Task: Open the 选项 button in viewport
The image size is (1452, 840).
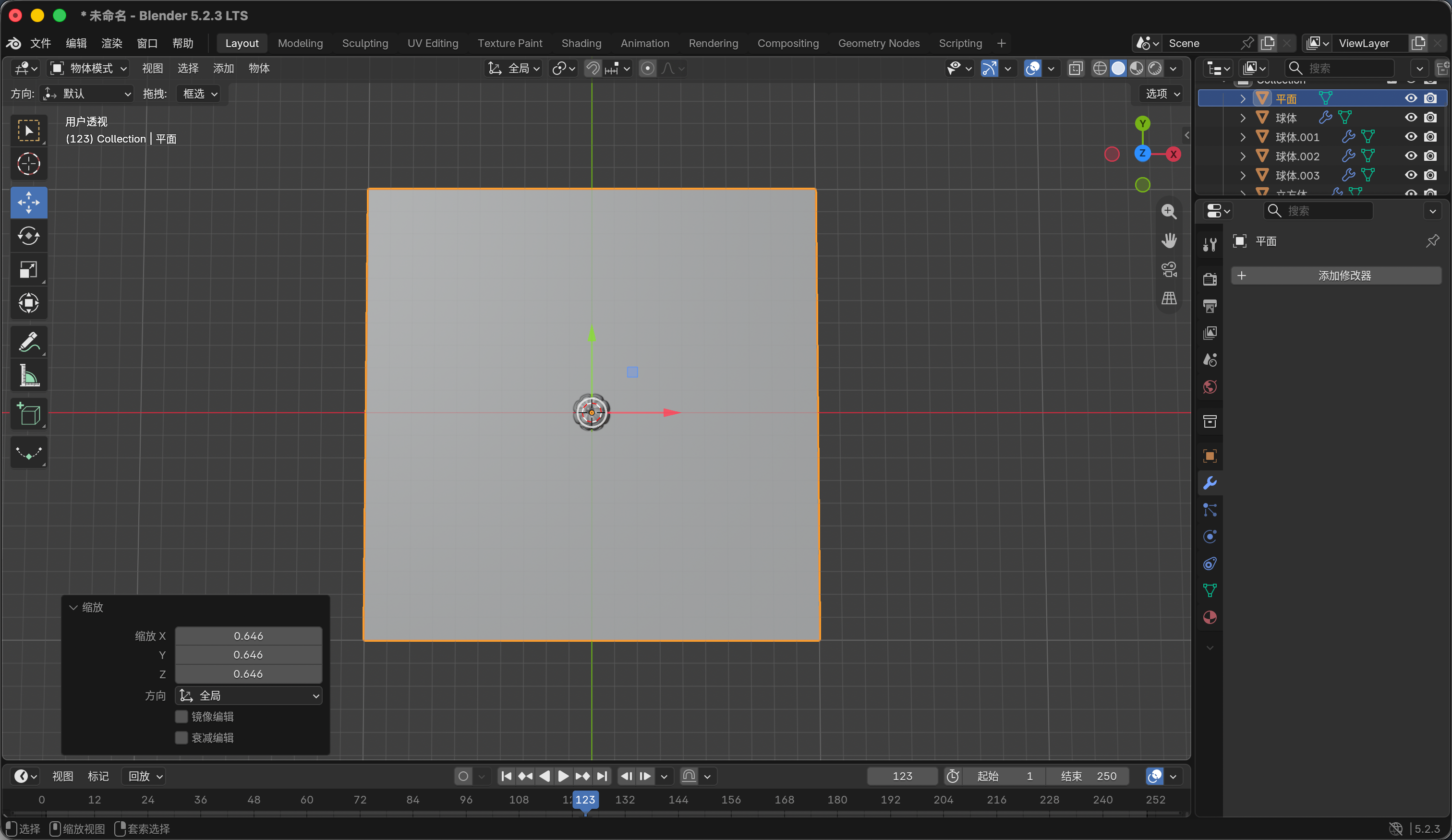Action: pos(1162,94)
